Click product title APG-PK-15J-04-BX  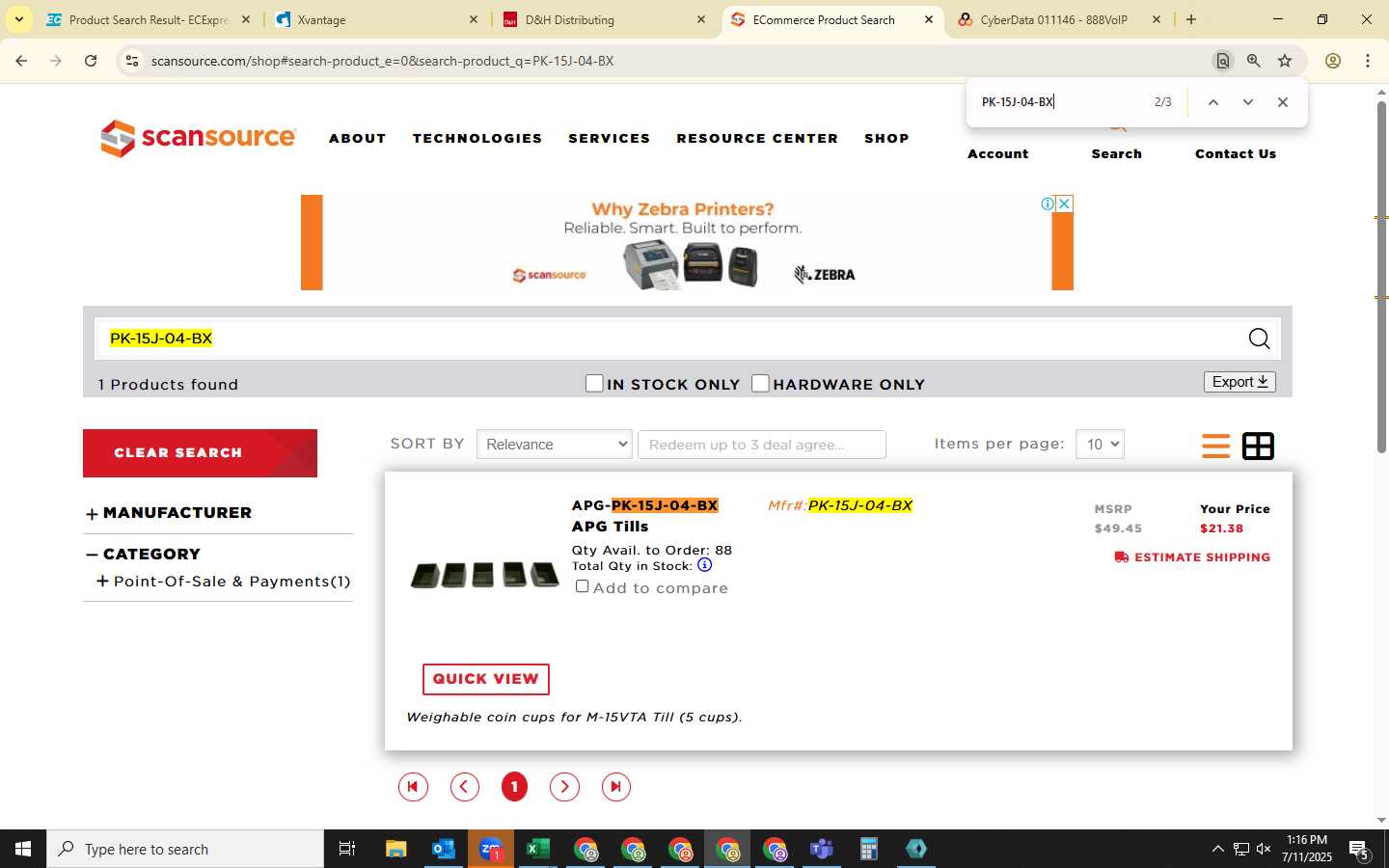(645, 505)
